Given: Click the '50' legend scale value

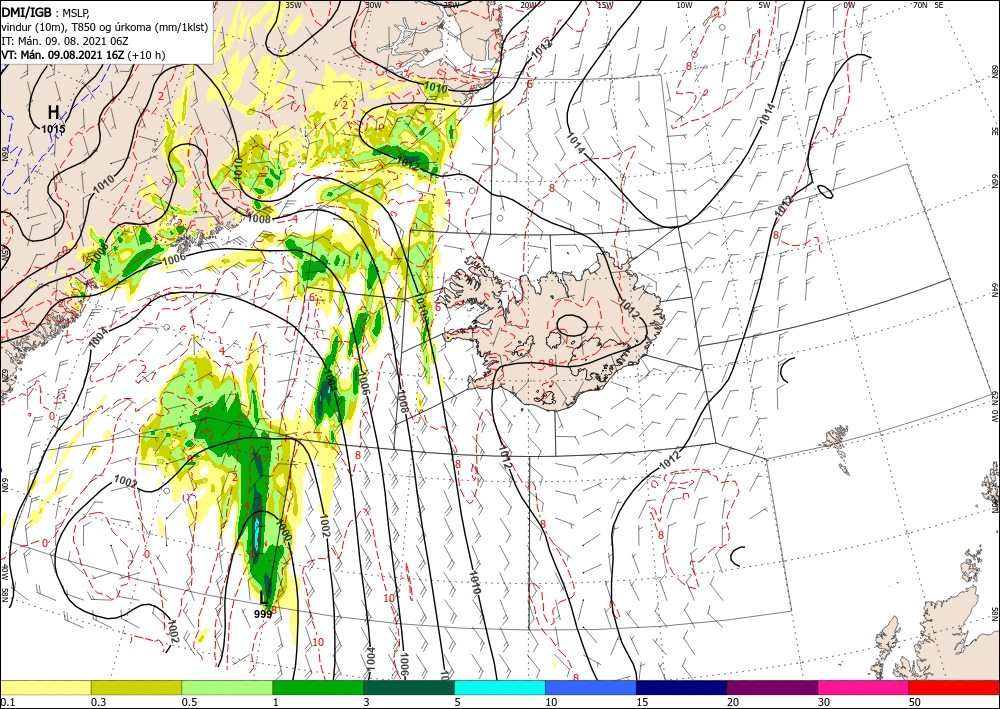Looking at the screenshot, I should point(915,701).
